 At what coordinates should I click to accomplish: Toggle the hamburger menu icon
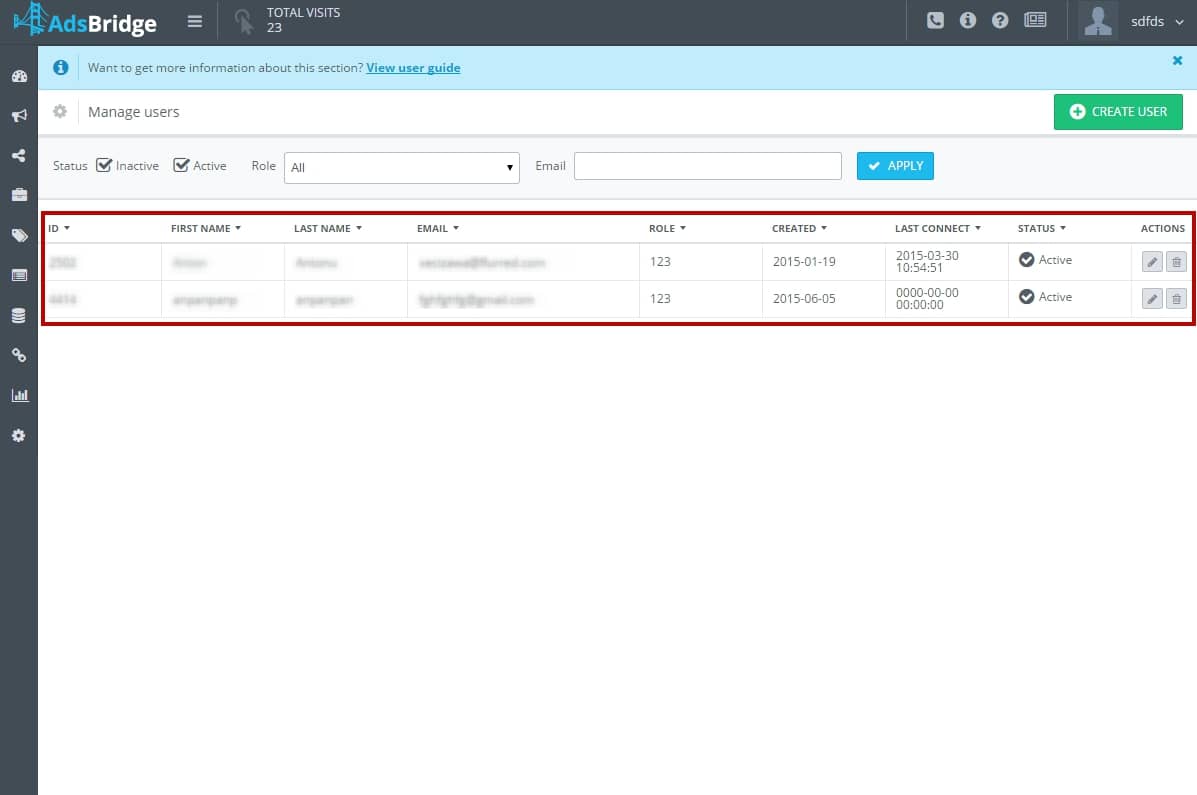click(x=195, y=21)
